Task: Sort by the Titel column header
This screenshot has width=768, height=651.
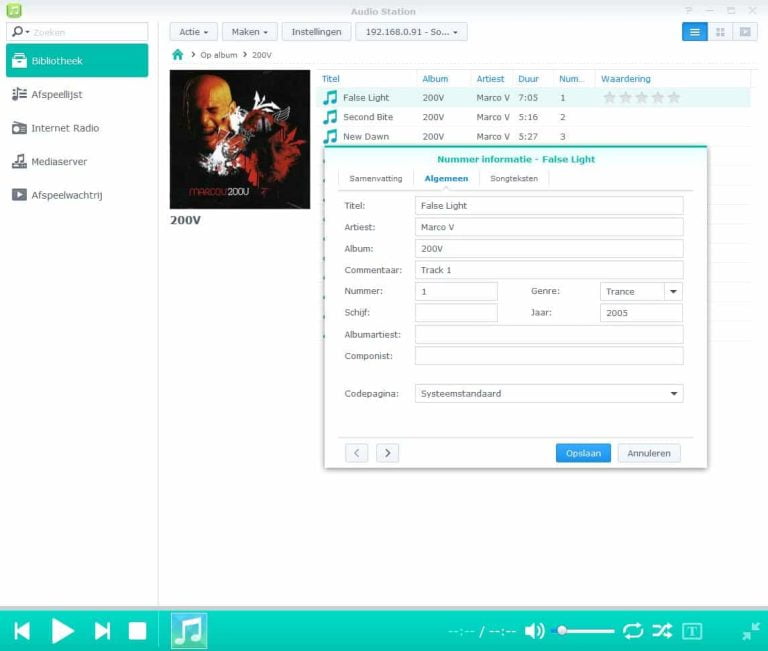Action: tap(331, 79)
